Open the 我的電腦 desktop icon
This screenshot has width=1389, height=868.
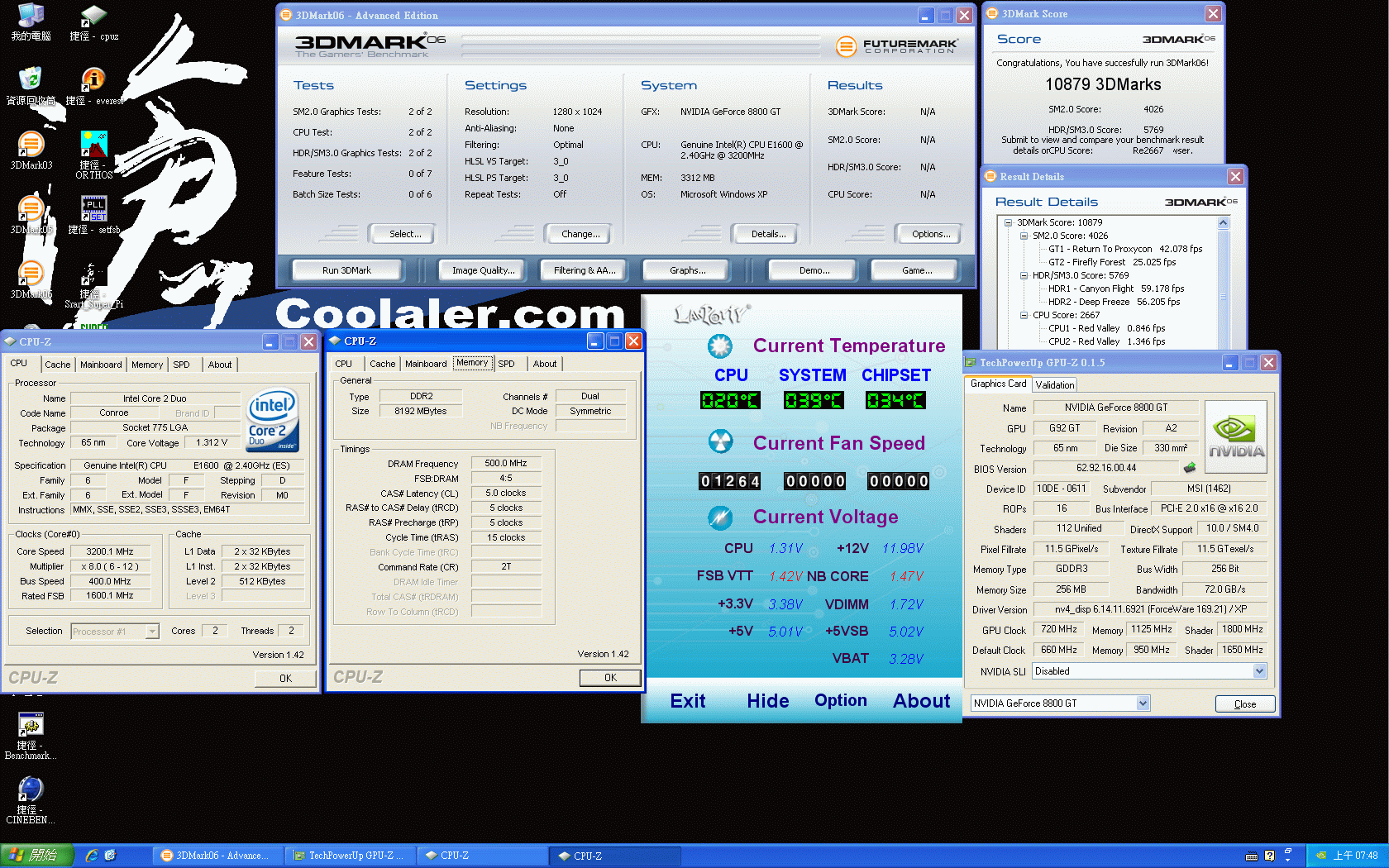(x=31, y=22)
